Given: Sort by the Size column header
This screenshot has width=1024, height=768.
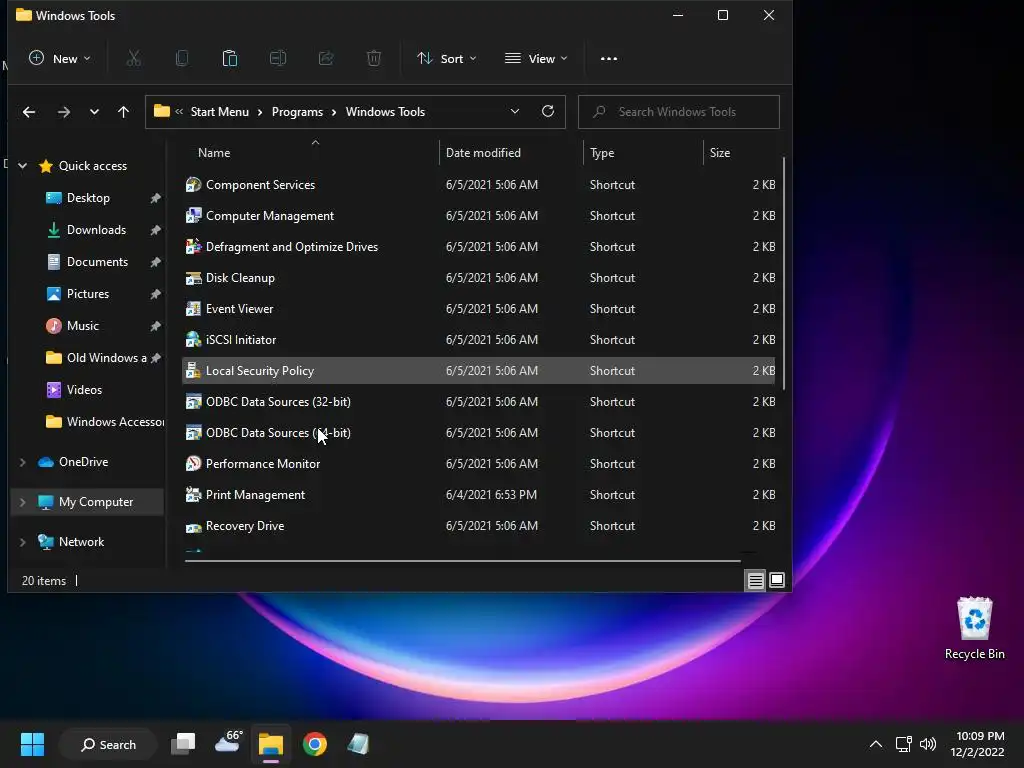Looking at the screenshot, I should [720, 153].
